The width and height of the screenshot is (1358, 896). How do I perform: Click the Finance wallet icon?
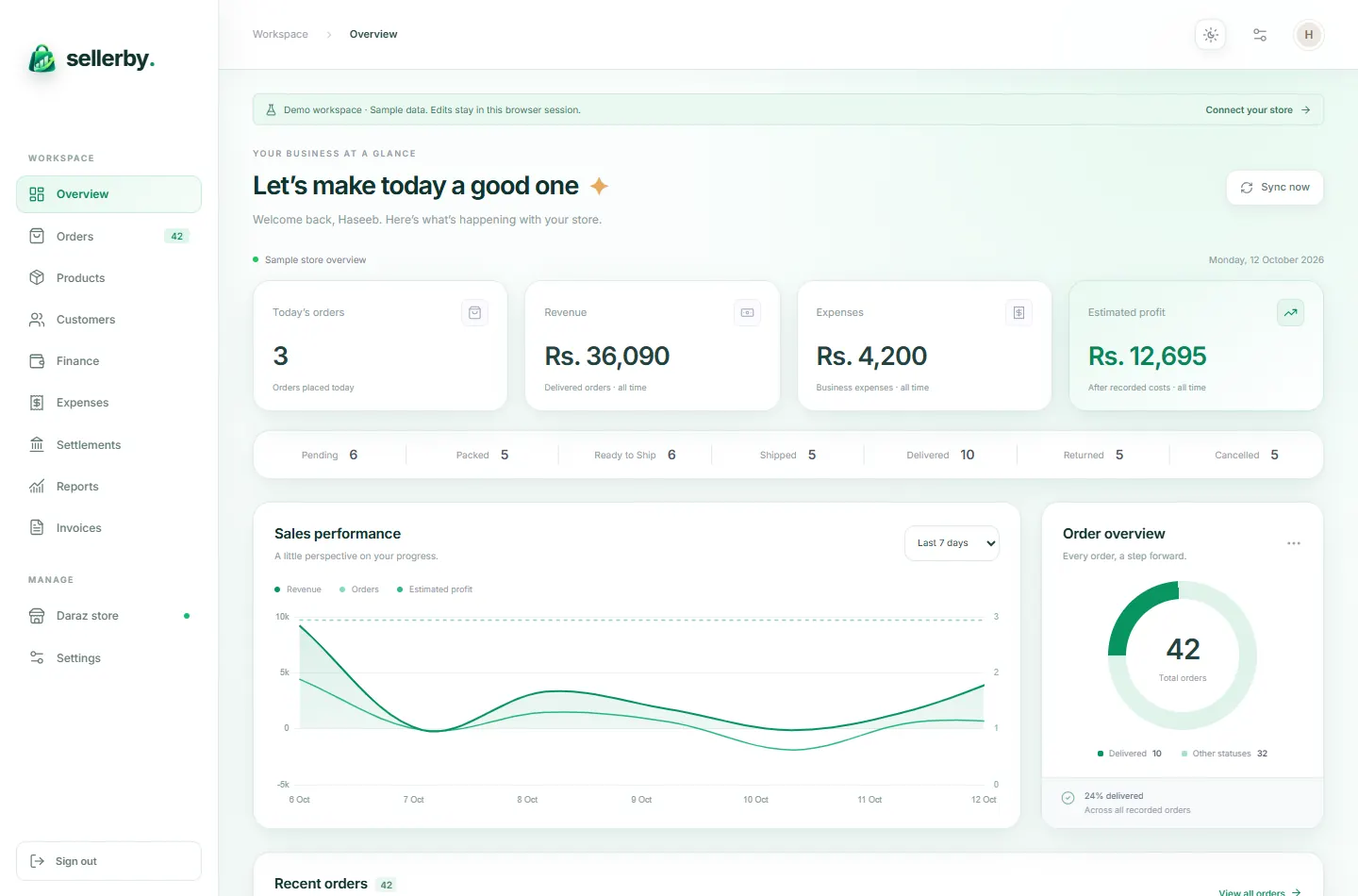coord(37,361)
